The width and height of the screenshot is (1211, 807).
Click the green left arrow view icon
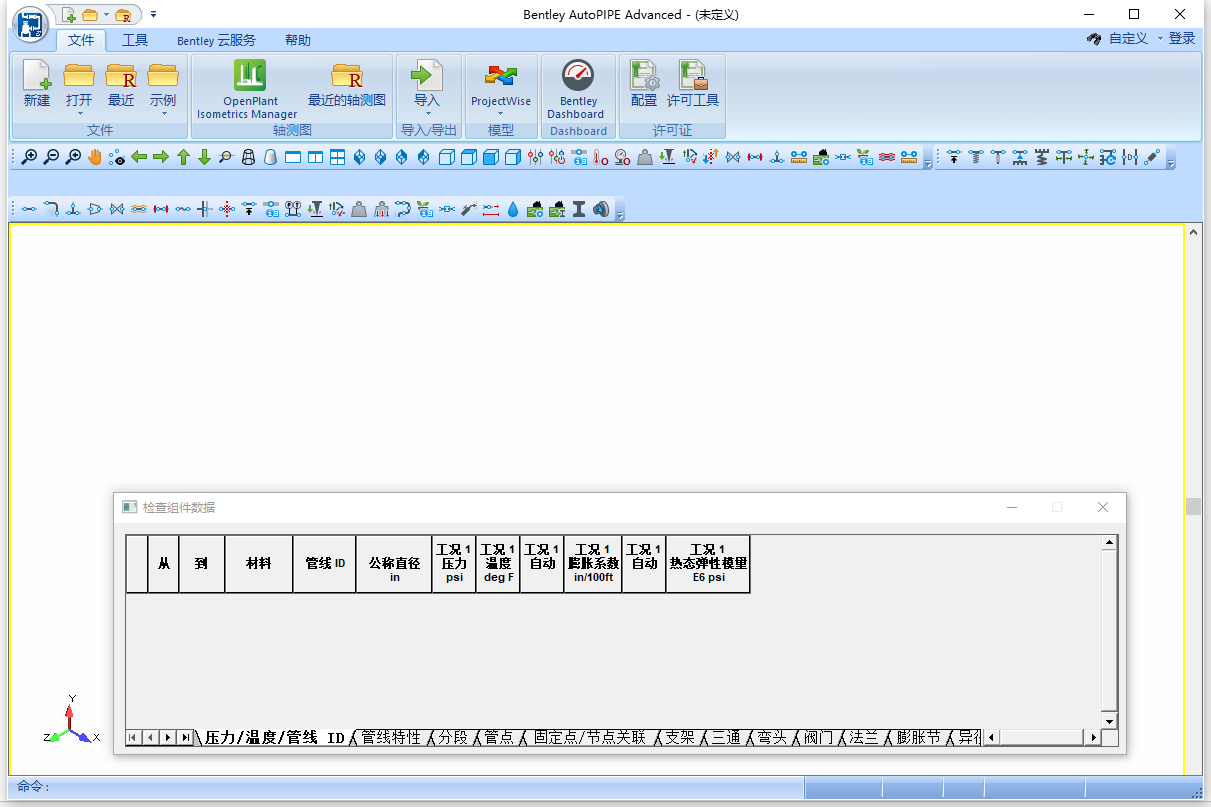click(139, 157)
